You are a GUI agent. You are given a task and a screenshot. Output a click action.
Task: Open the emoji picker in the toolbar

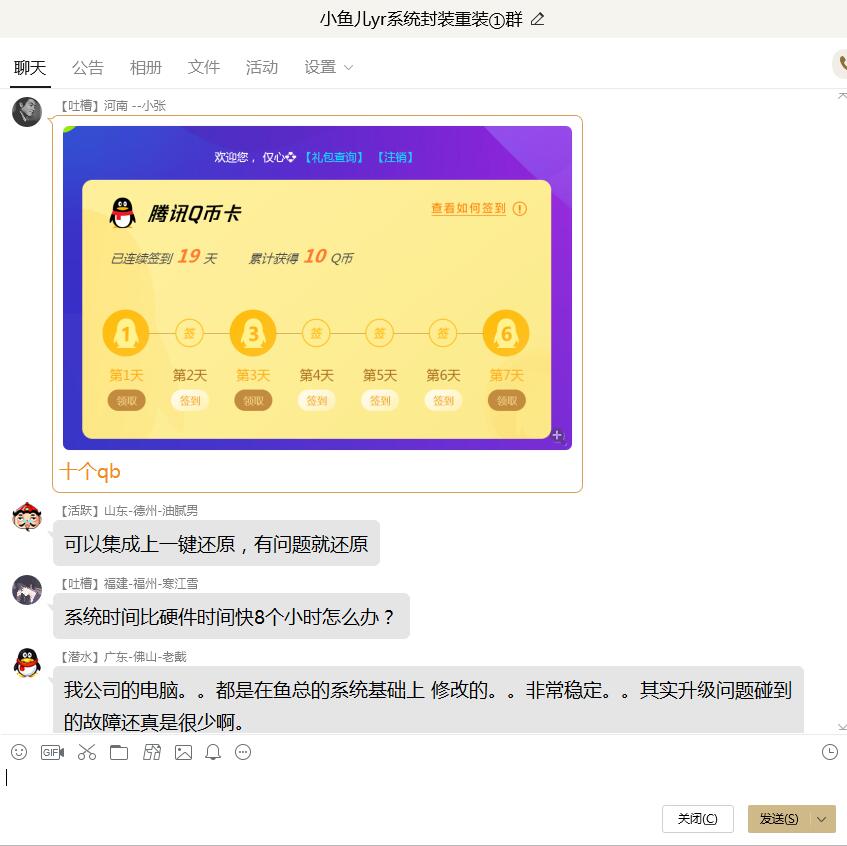19,752
